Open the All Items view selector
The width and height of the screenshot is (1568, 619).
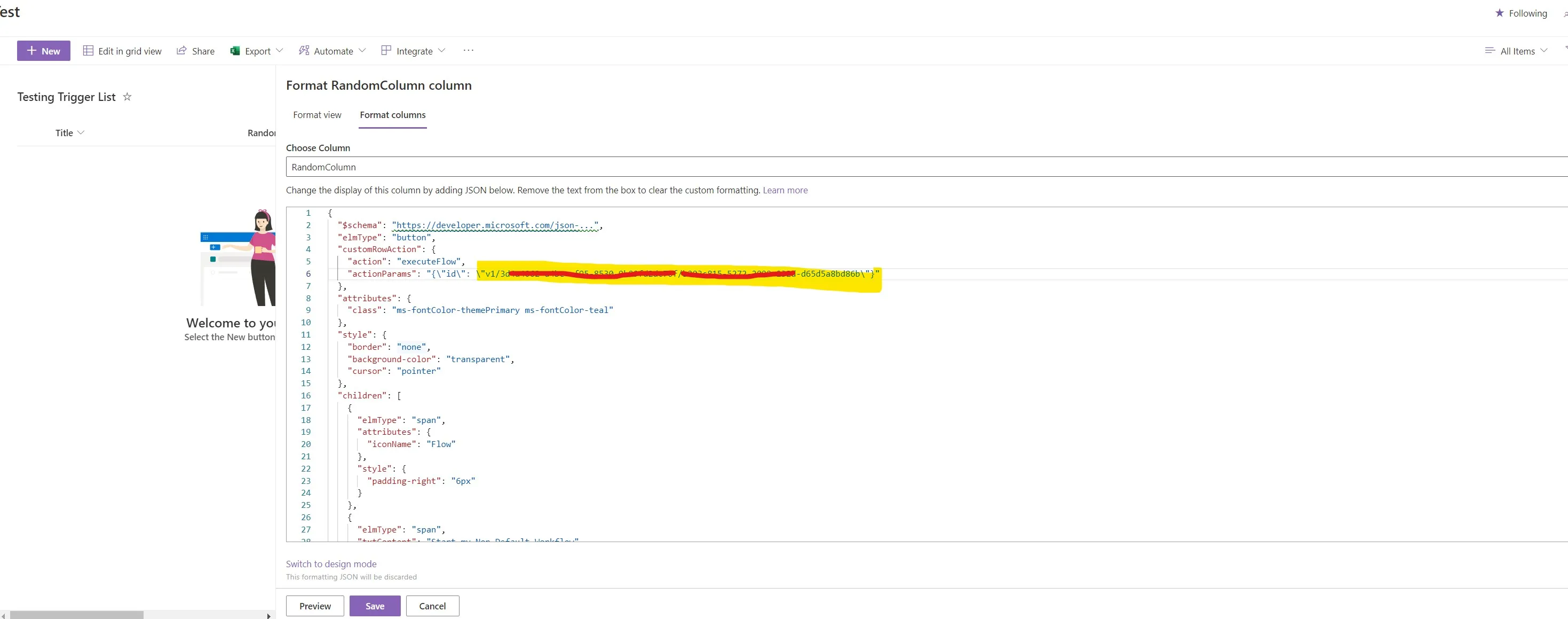click(1516, 51)
